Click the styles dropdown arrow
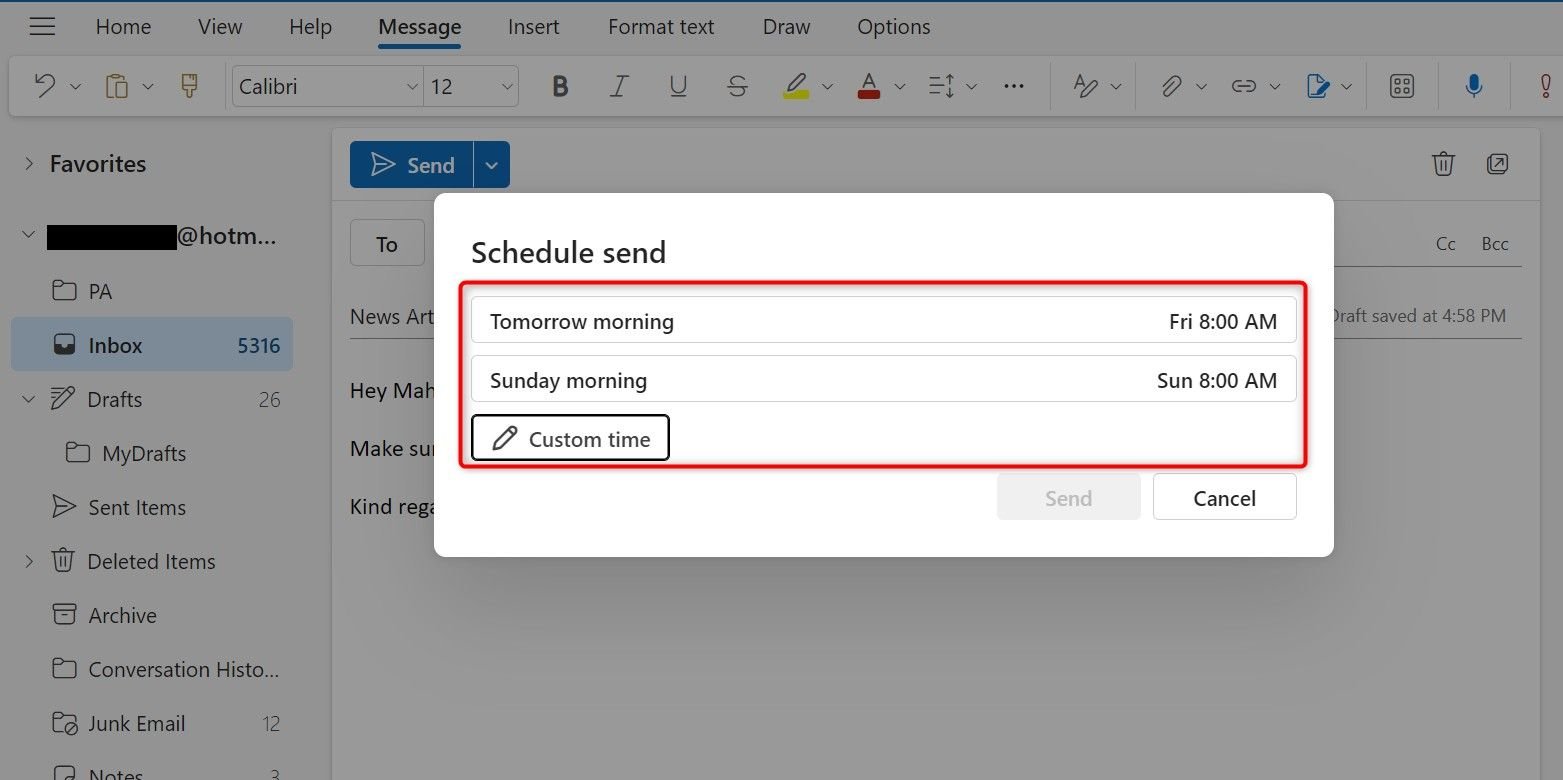 1116,87
